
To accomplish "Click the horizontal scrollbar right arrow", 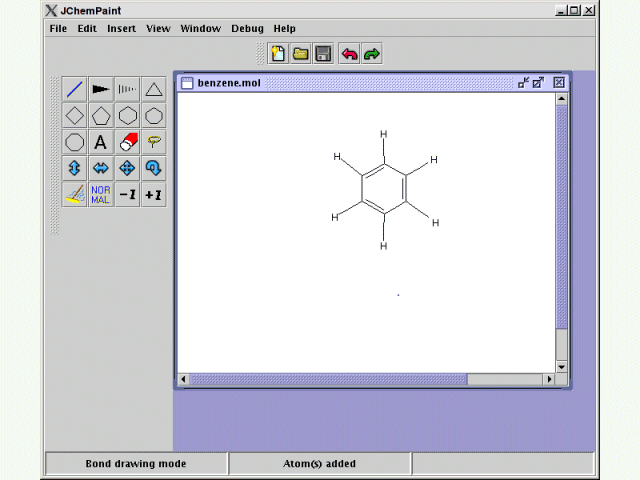I will pos(549,379).
